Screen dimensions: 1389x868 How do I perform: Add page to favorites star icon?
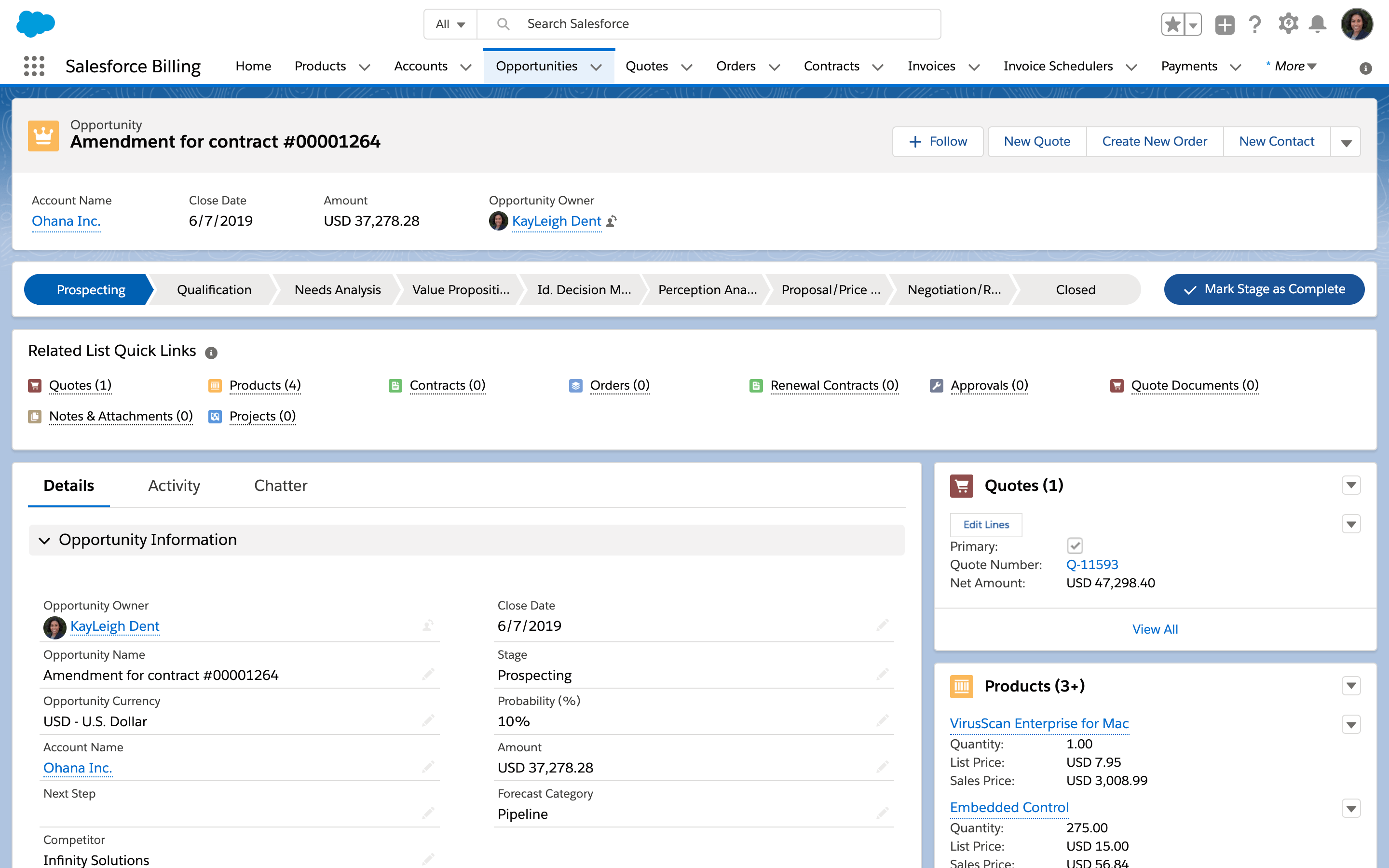[x=1172, y=24]
